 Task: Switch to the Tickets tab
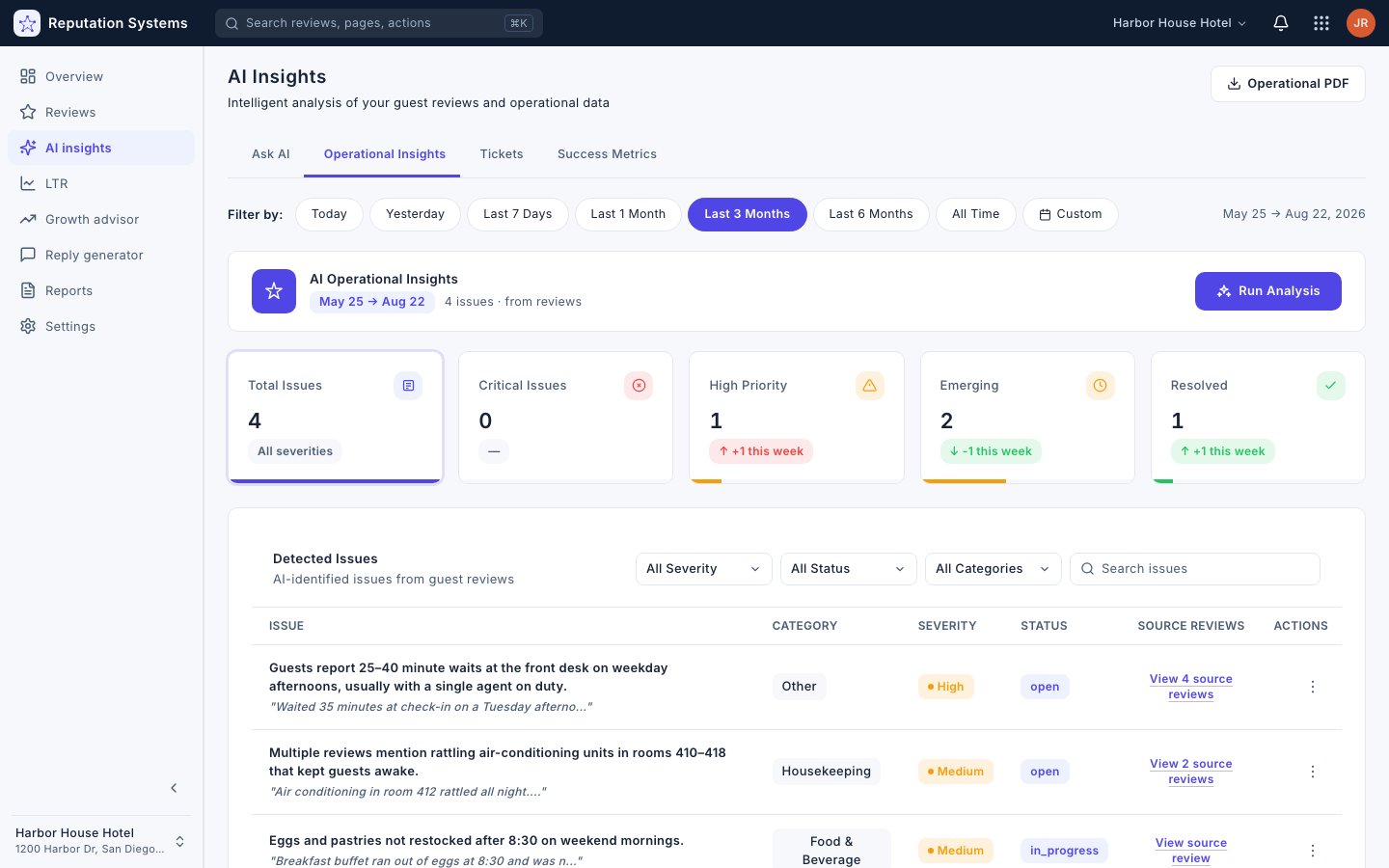502,154
